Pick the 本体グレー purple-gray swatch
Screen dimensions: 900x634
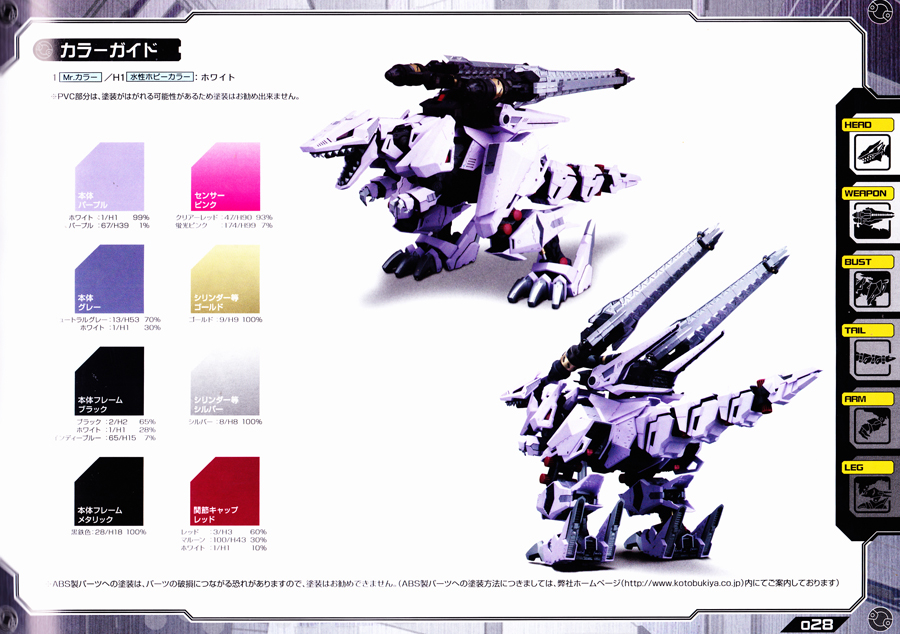[x=110, y=279]
